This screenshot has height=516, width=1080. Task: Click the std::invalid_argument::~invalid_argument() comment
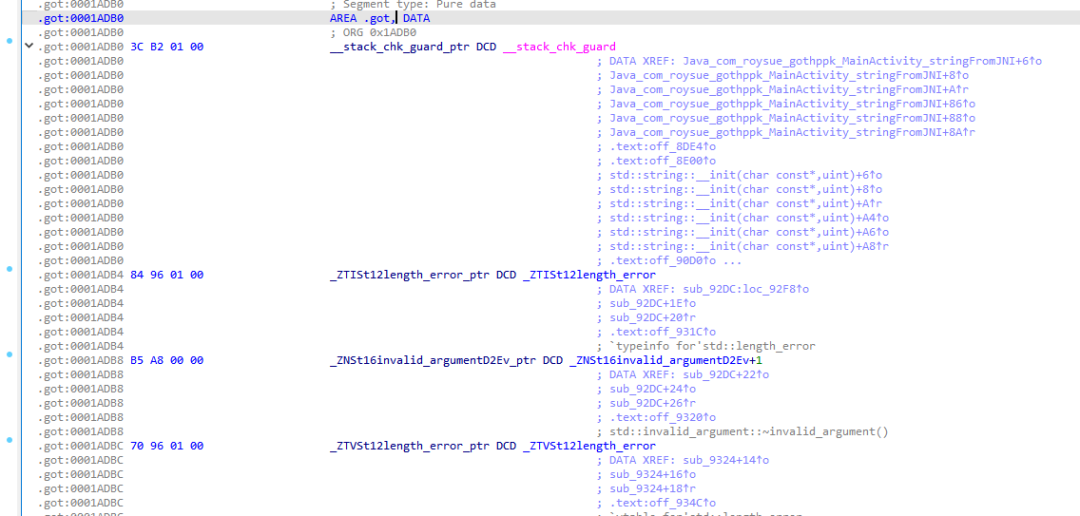[749, 432]
